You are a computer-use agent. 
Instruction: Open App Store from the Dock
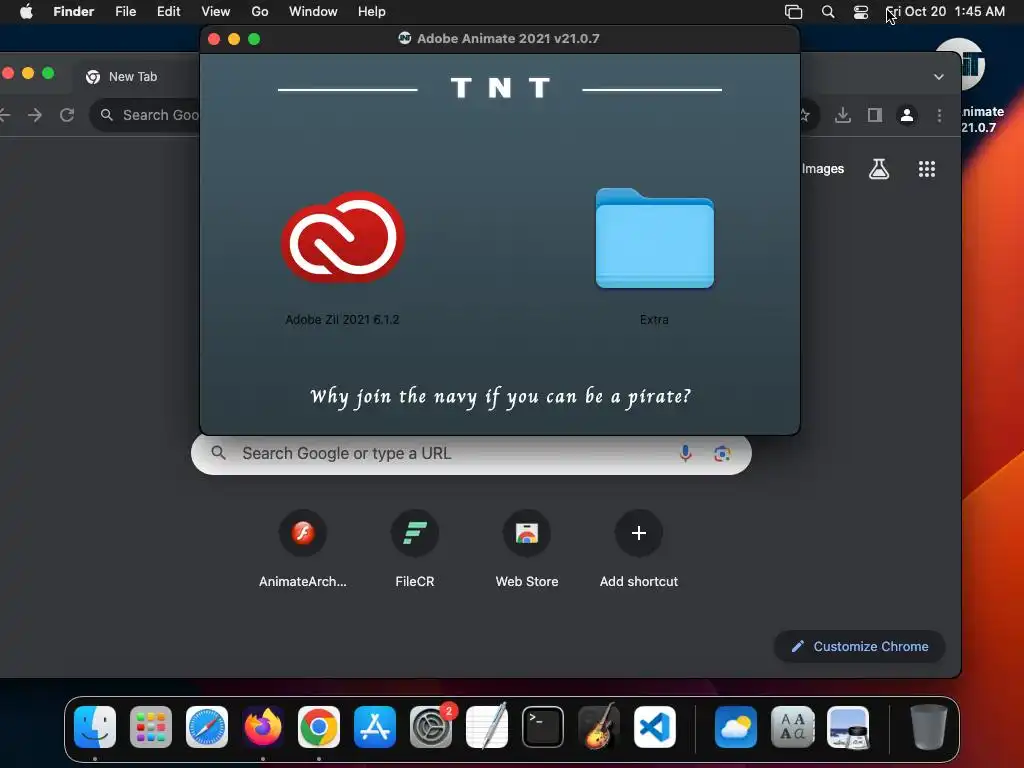click(x=375, y=727)
